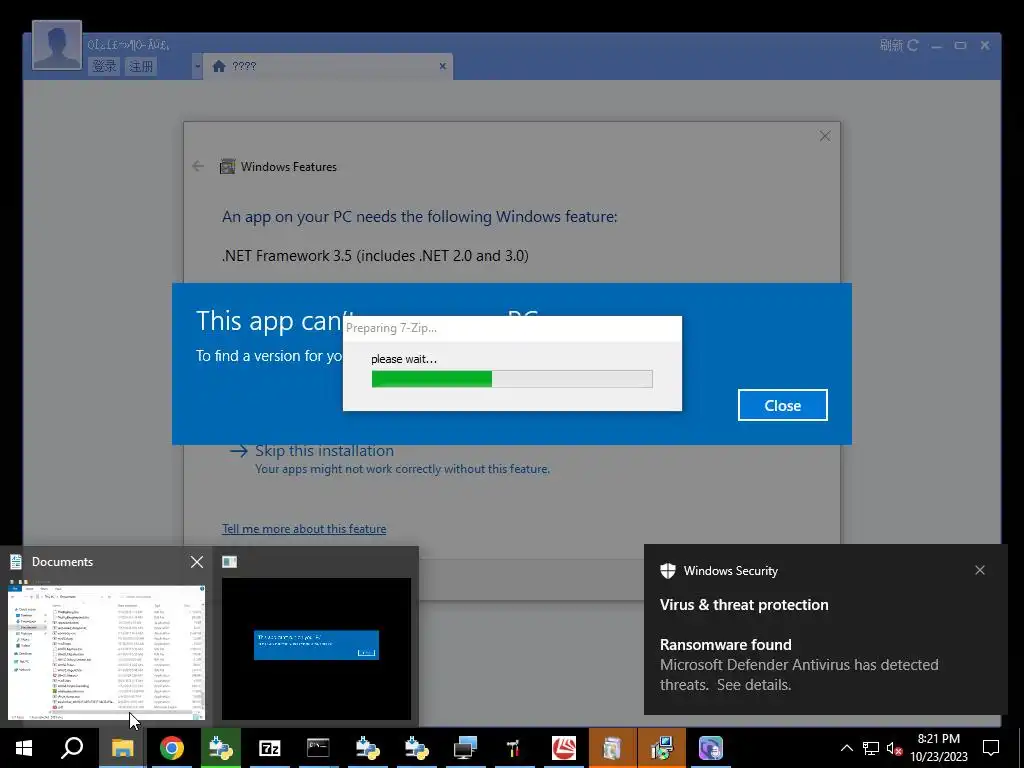Viewport: 1024px width, 768px height.
Task: Go back in Windows Features dialog
Action: tap(199, 167)
